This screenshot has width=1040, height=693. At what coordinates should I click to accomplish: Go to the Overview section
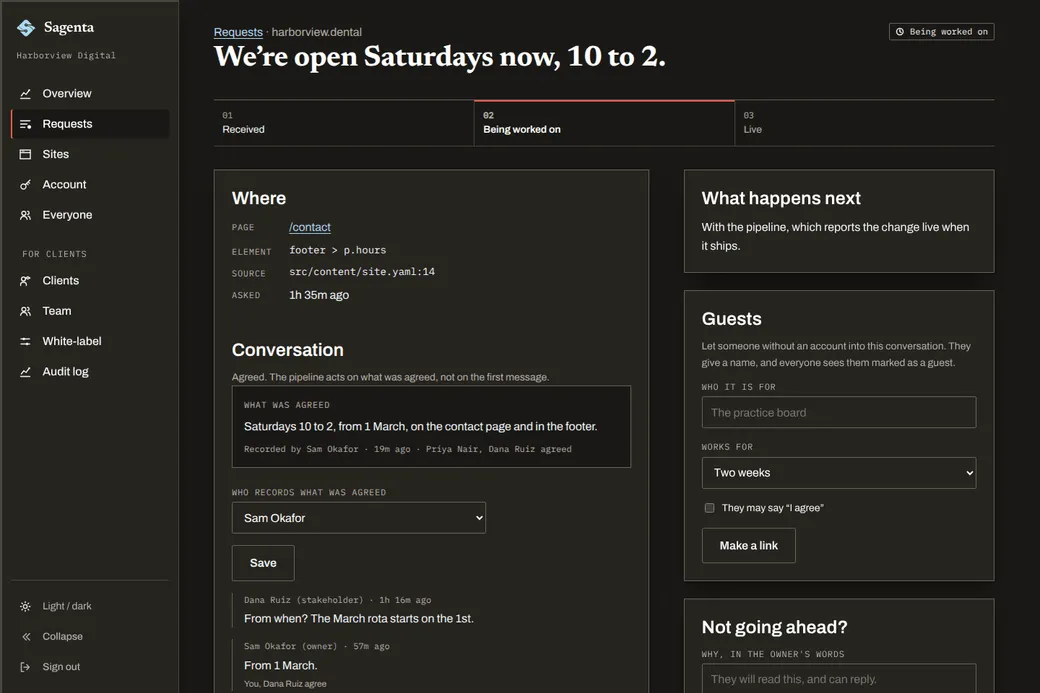coord(90,94)
